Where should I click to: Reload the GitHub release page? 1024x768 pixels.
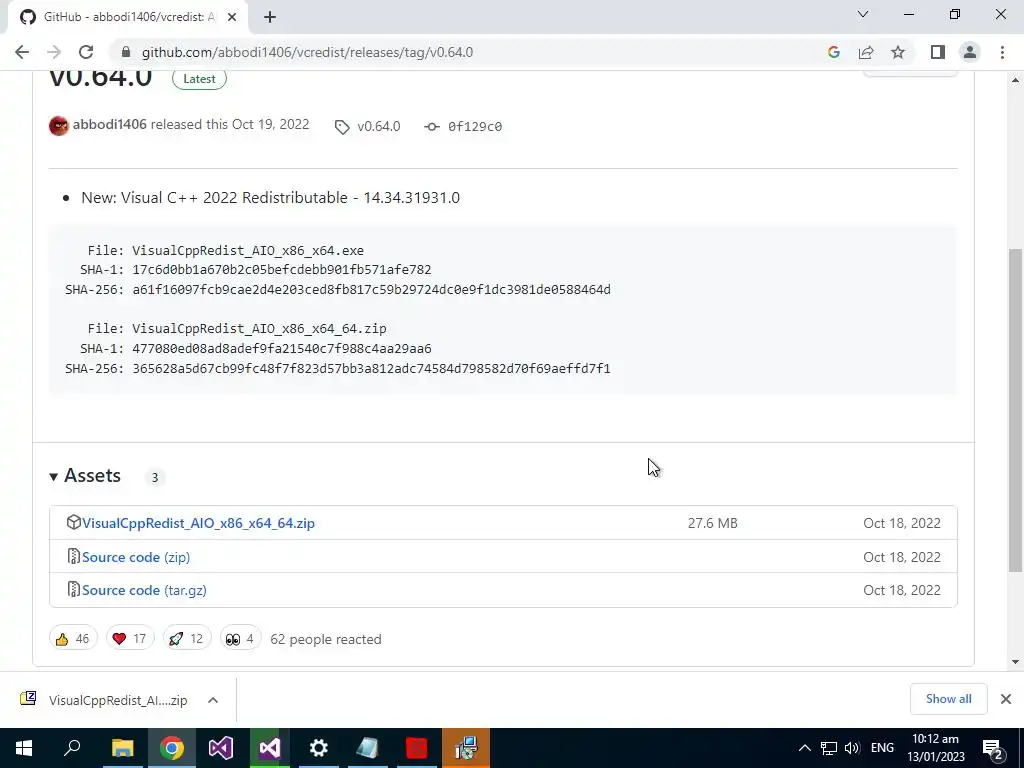(x=86, y=52)
